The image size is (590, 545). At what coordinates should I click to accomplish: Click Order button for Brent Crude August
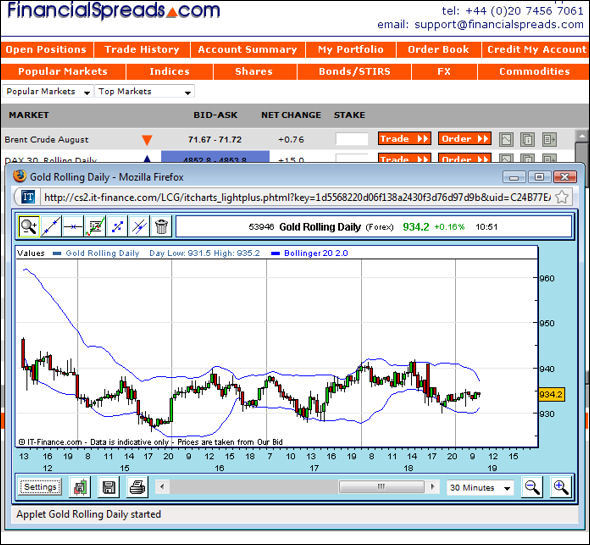coord(465,139)
